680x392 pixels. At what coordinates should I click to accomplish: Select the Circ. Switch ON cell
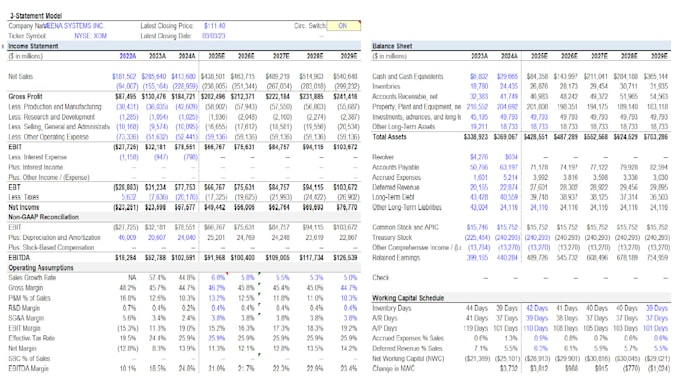pos(343,26)
